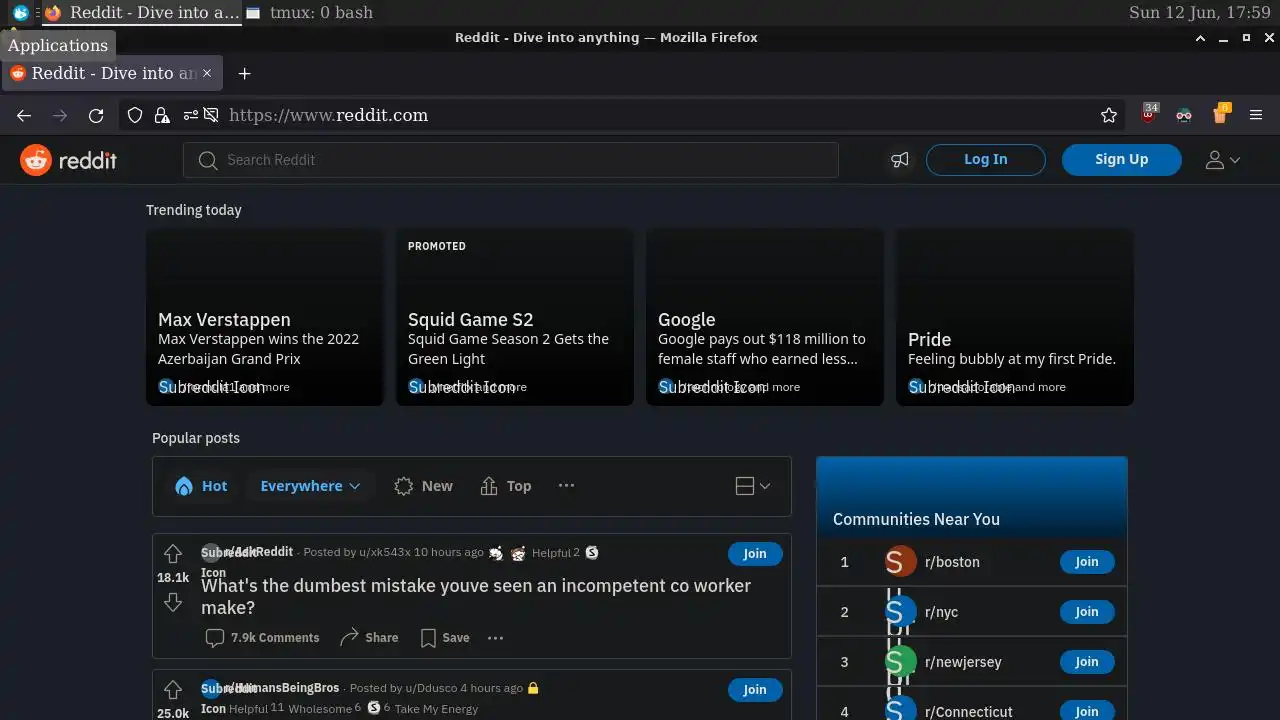The height and width of the screenshot is (720, 1280).
Task: Close the Reddit browser tab
Action: click(207, 73)
